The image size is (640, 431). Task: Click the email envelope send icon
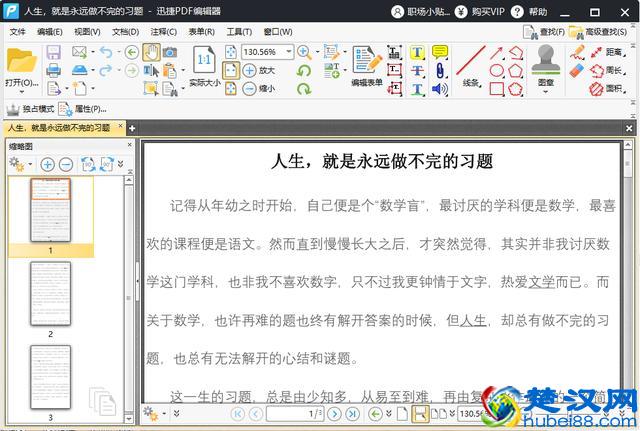click(x=80, y=52)
